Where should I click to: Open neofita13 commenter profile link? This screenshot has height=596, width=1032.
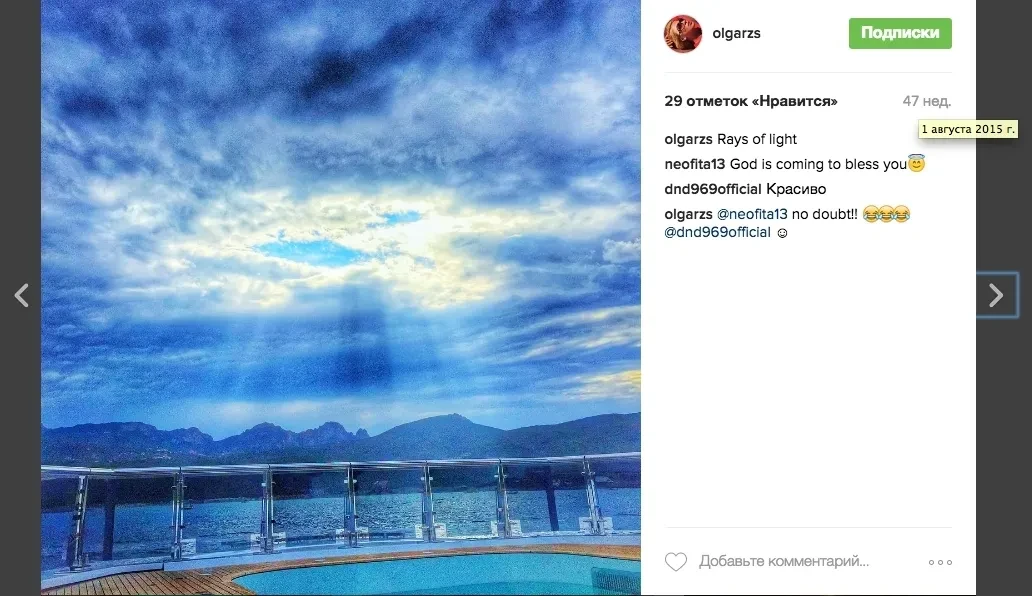click(694, 164)
